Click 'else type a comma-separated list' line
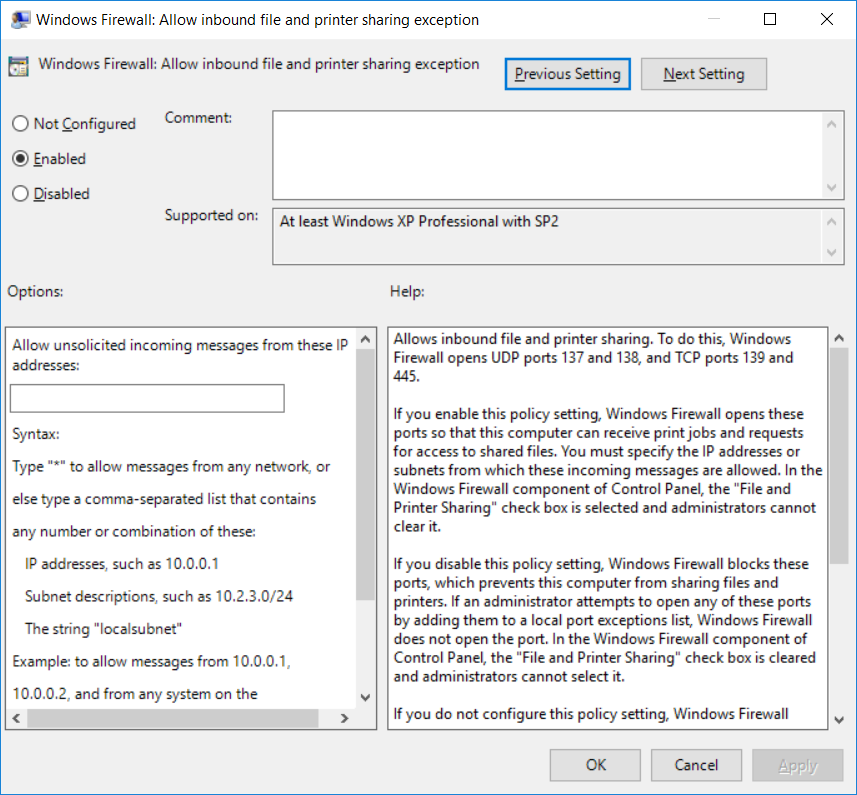 [x=164, y=499]
